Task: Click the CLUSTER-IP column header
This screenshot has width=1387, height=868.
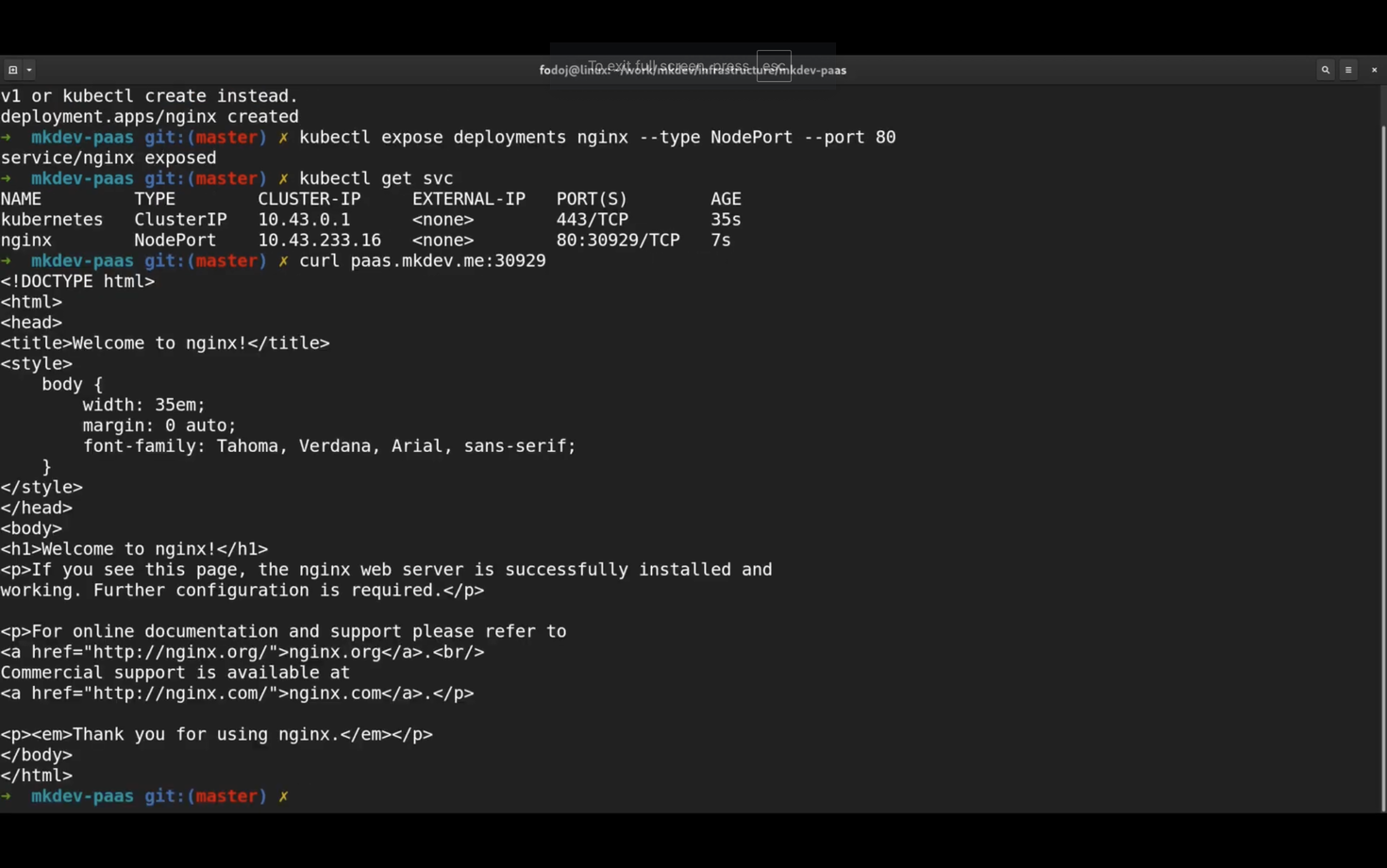Action: pyautogui.click(x=309, y=199)
